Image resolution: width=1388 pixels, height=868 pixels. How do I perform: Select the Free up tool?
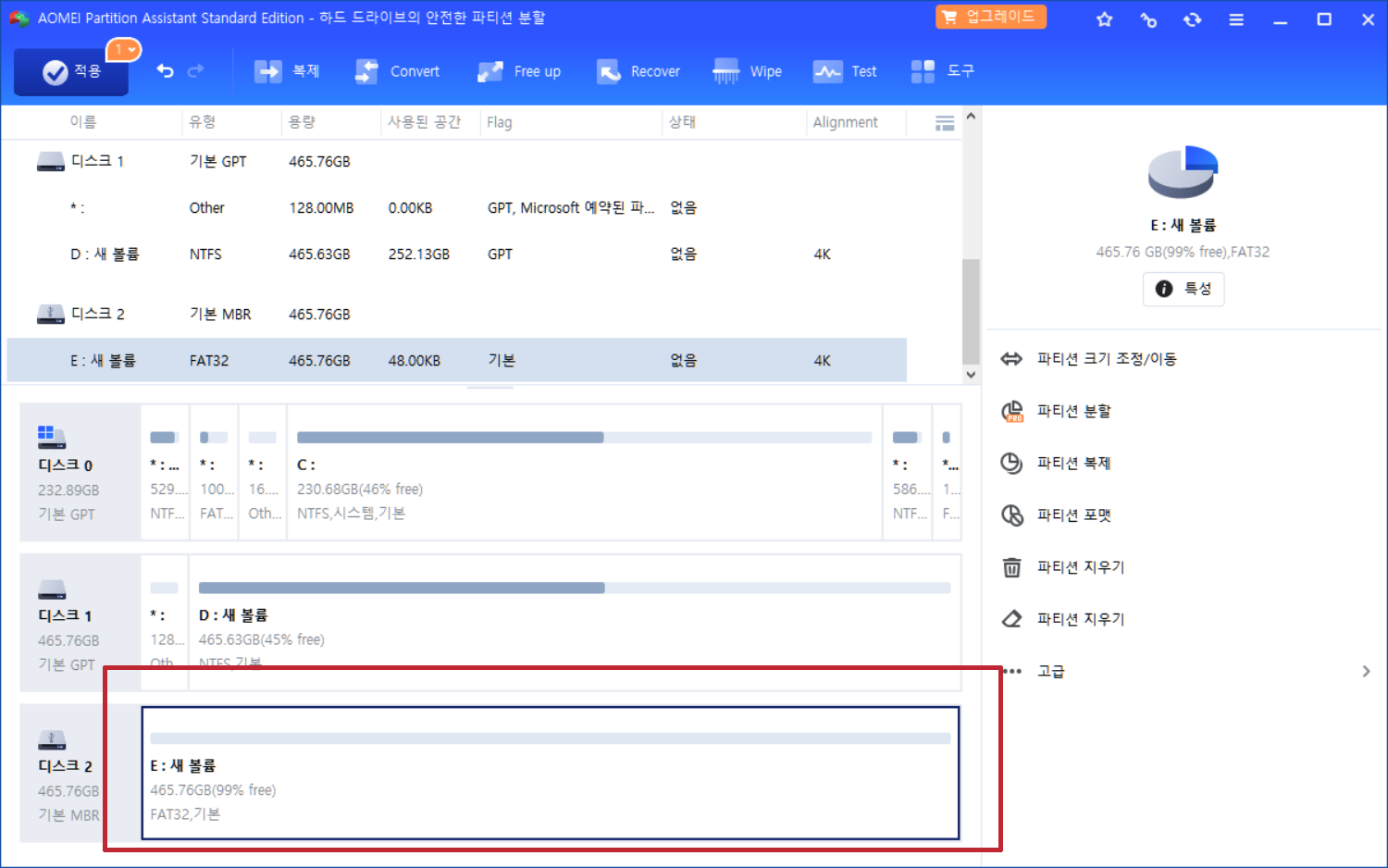519,70
